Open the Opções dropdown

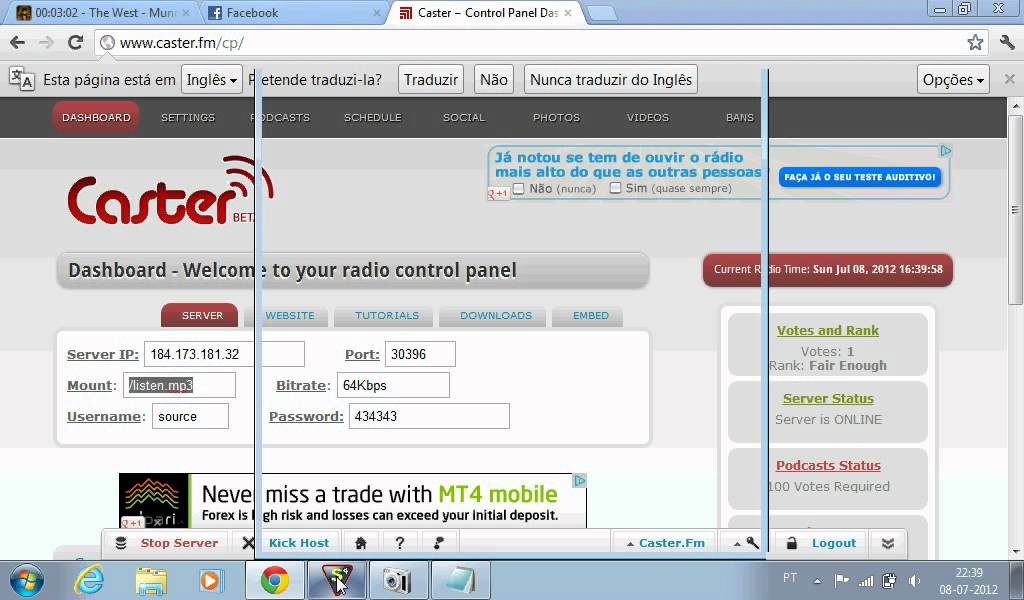coord(953,80)
